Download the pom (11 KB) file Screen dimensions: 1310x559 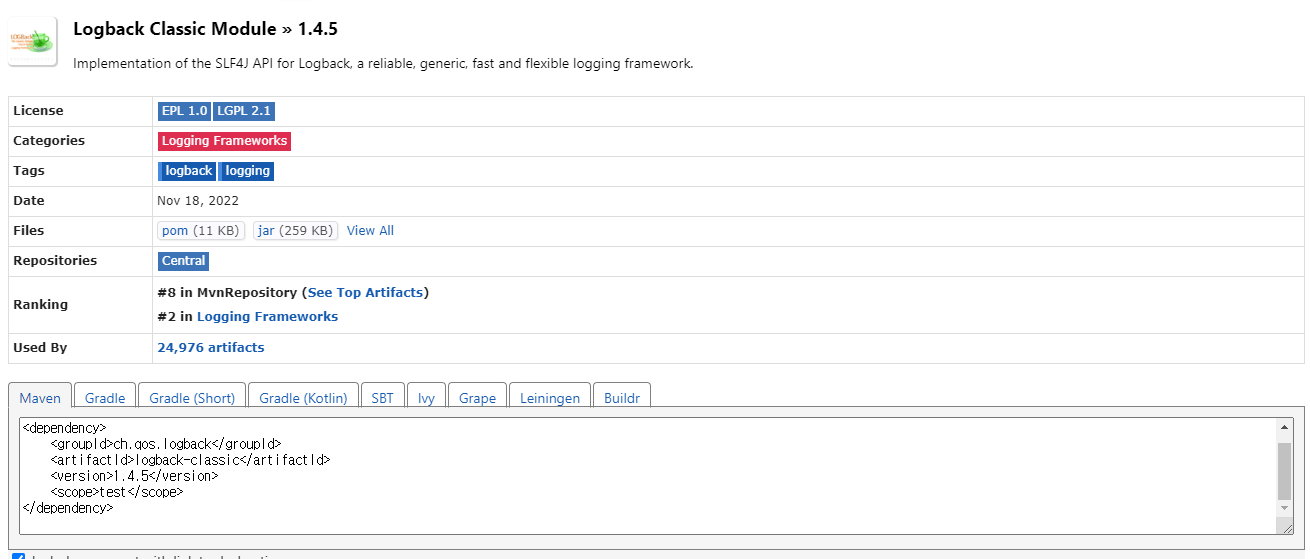pyautogui.click(x=201, y=231)
